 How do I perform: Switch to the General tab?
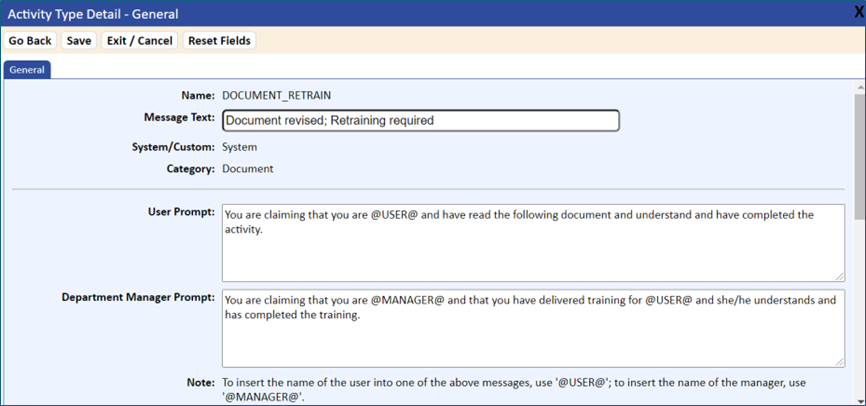27,70
